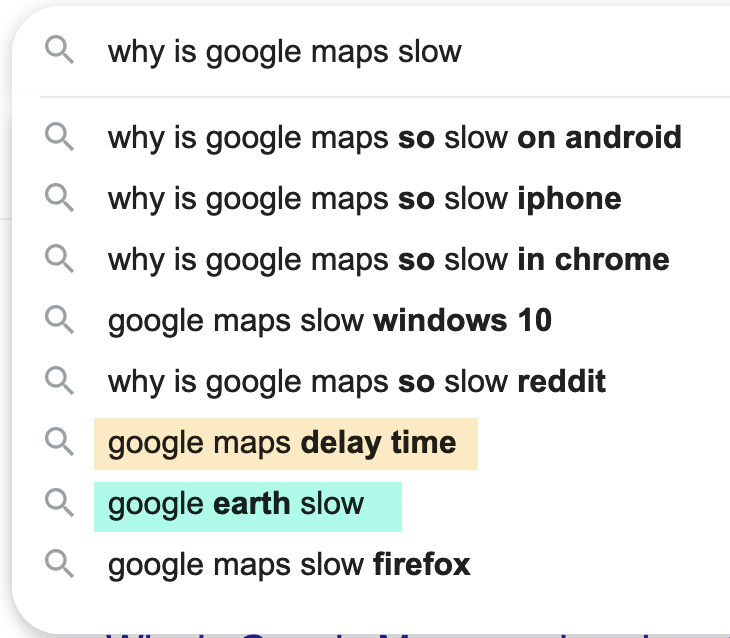
Task: Click search icon beside 'slow firefox' suggestion
Action: coord(60,564)
